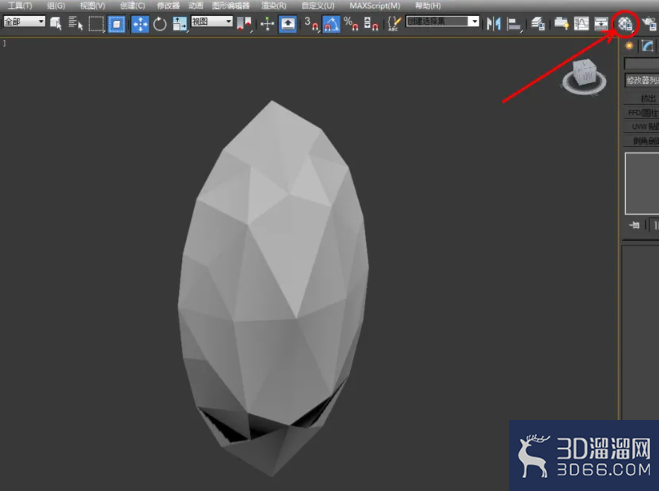Open the Align tool
659x491 pixels.
point(514,24)
